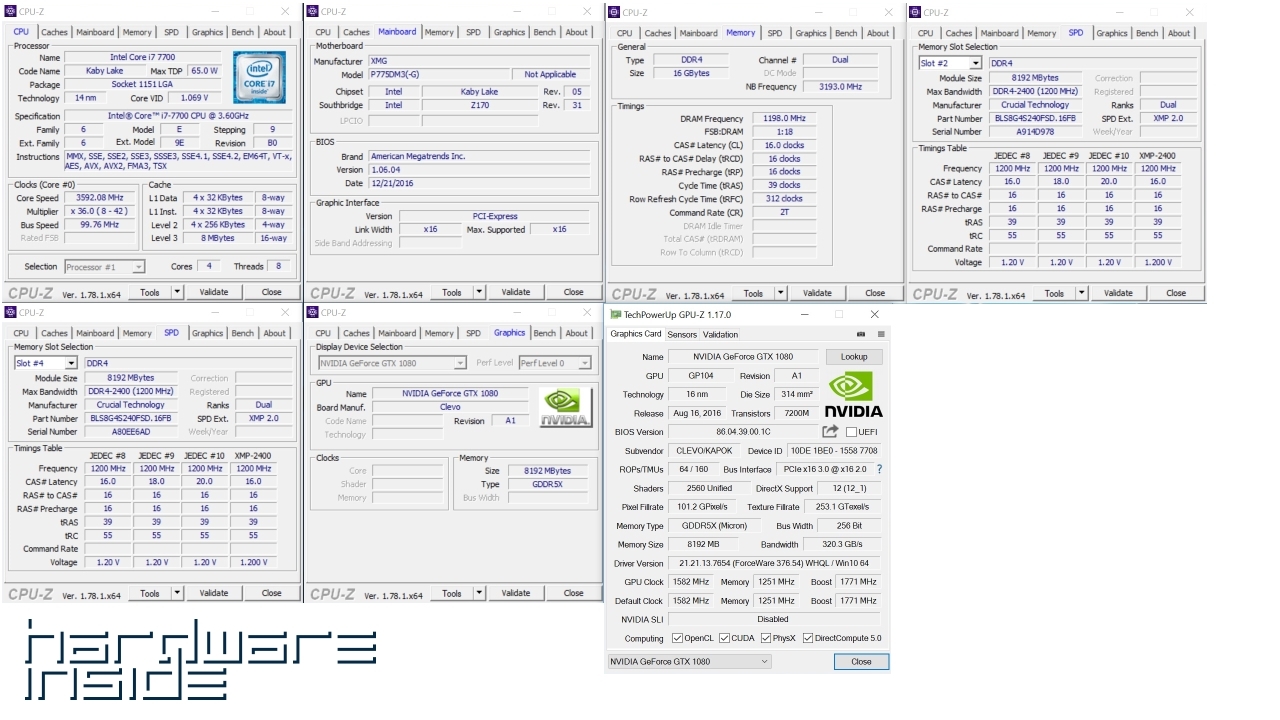Image resolution: width=1280 pixels, height=720 pixels.
Task: Click Close in the Memory window
Action: click(875, 293)
